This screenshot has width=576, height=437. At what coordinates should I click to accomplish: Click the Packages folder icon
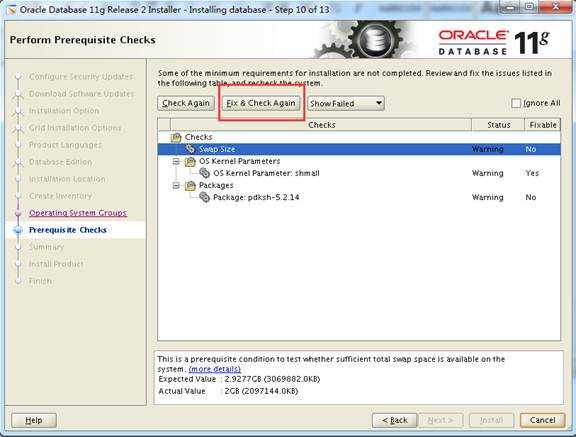190,185
